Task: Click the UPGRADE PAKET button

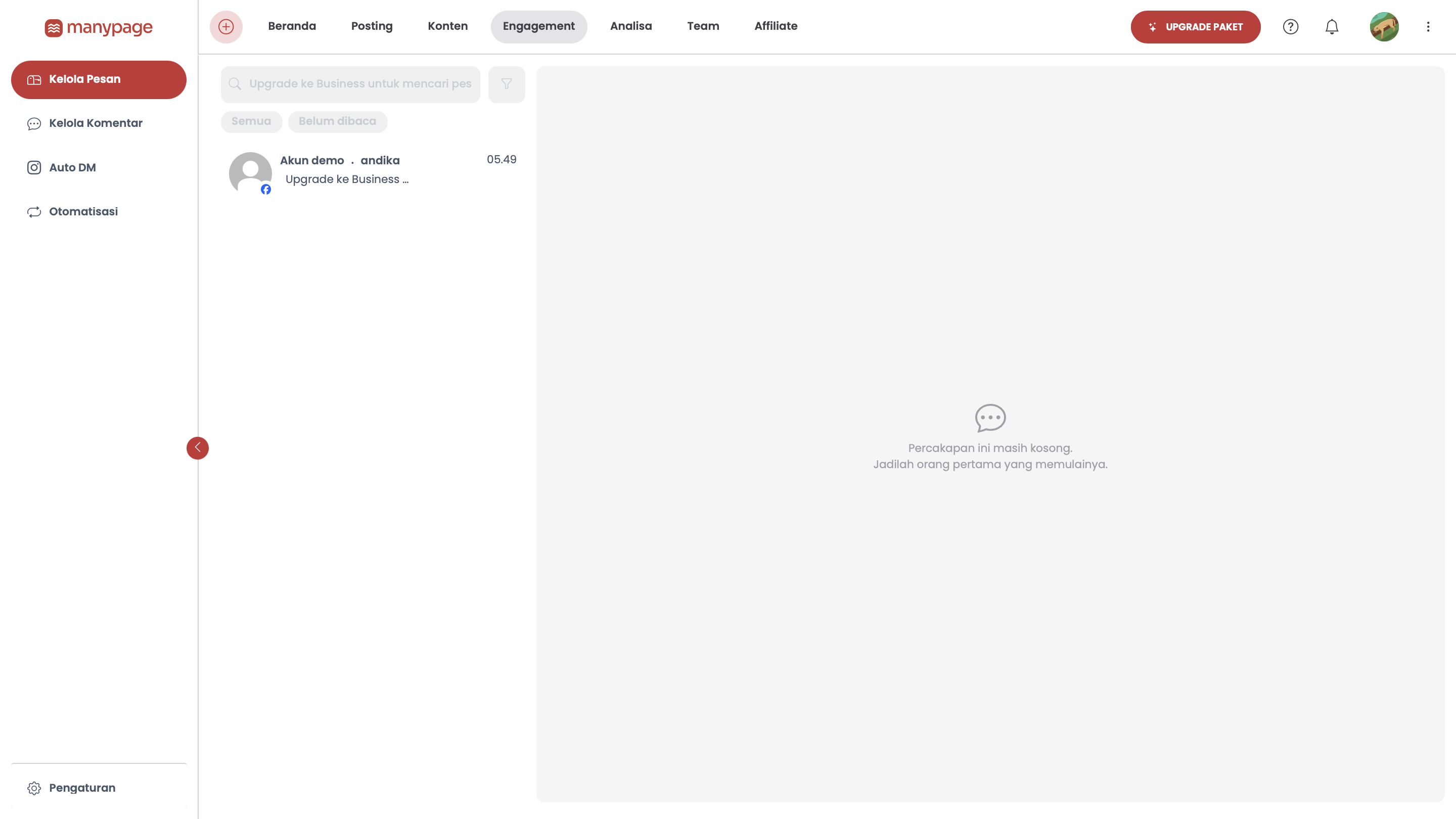Action: (x=1195, y=27)
